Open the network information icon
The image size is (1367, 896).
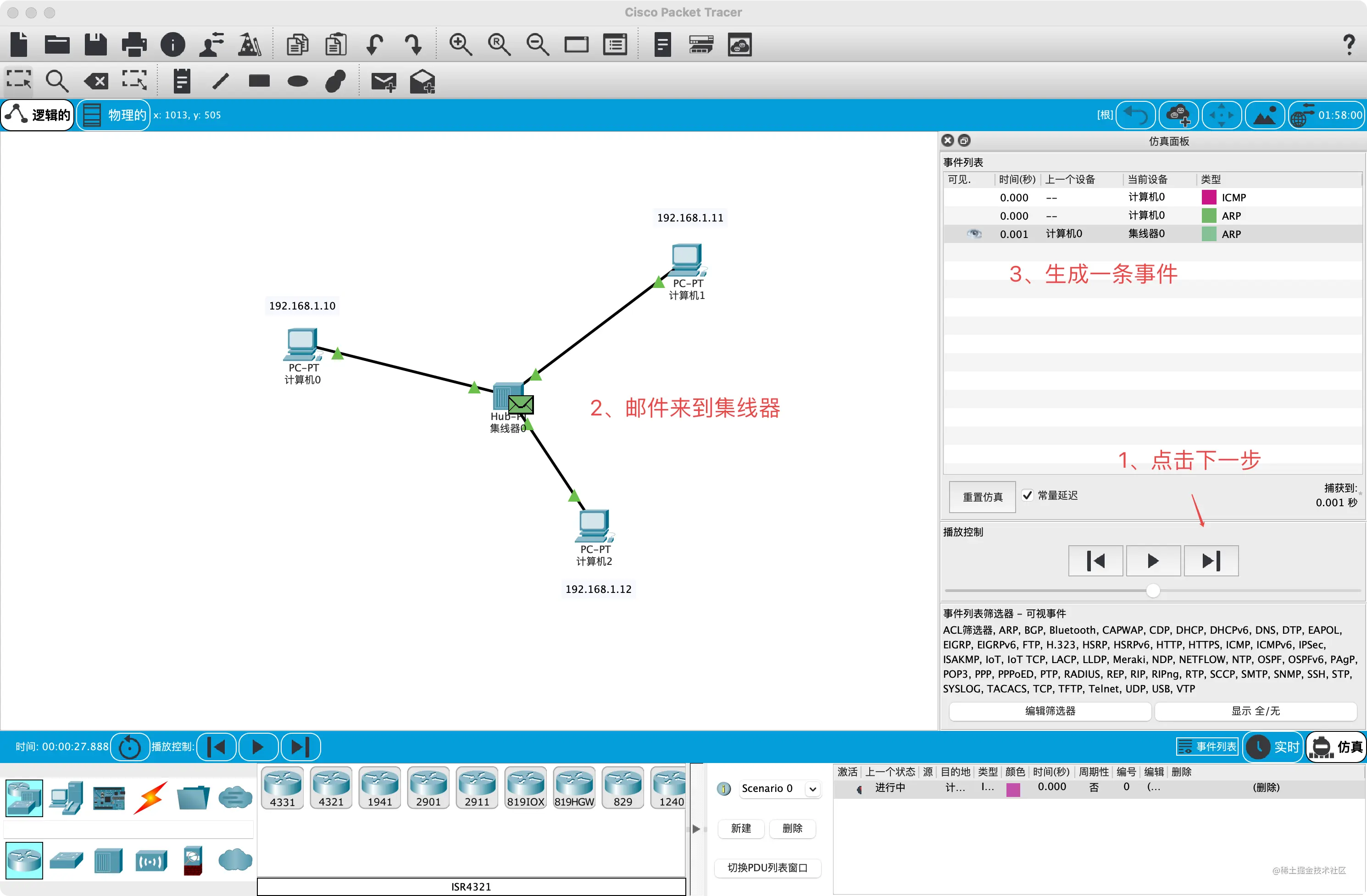coord(172,44)
